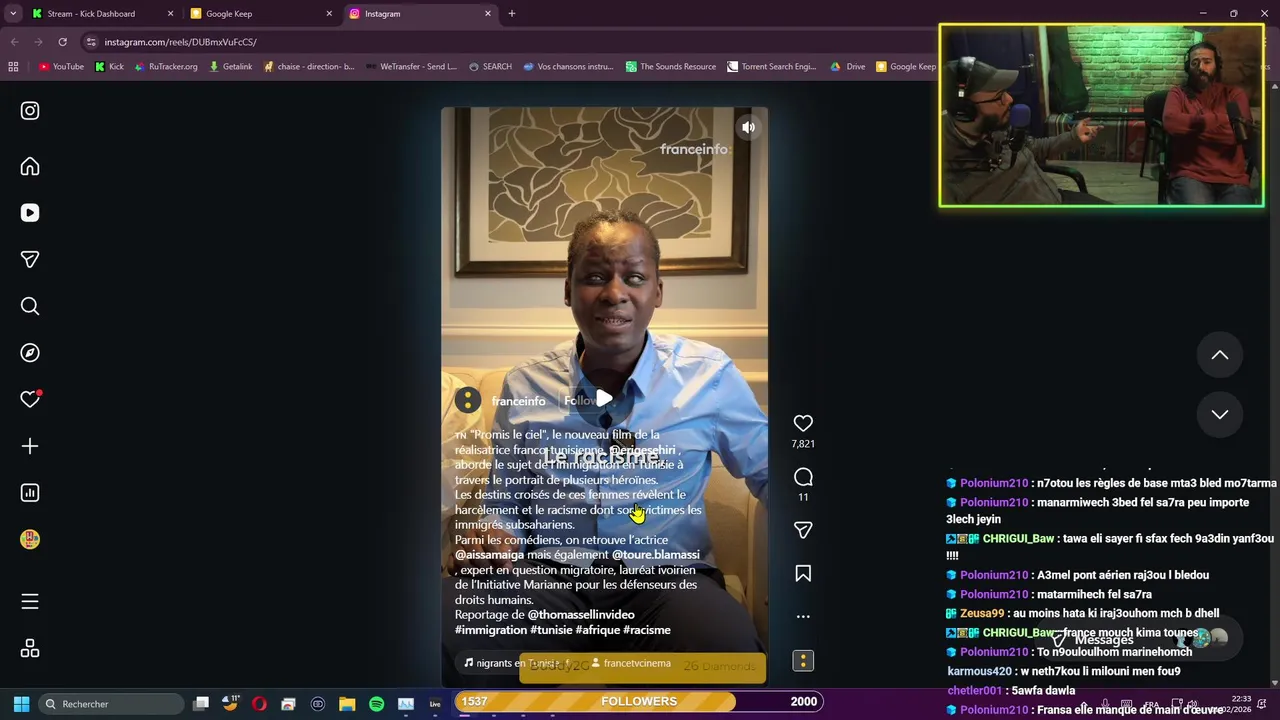View site information icon in address bar

coord(91,42)
